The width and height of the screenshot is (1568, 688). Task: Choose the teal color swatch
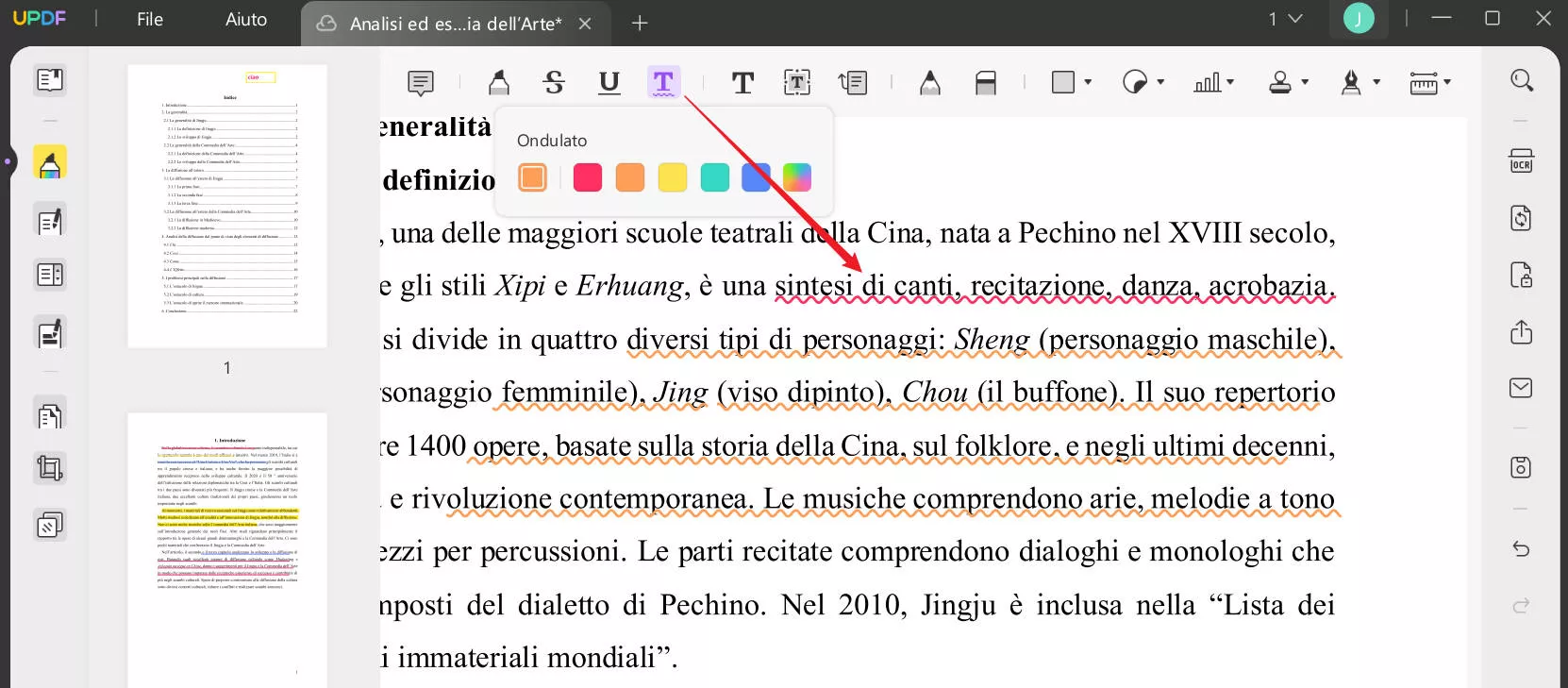(x=715, y=177)
